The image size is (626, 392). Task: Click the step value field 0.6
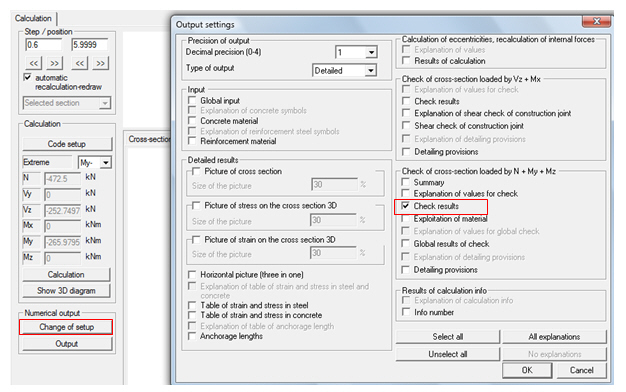(44, 45)
